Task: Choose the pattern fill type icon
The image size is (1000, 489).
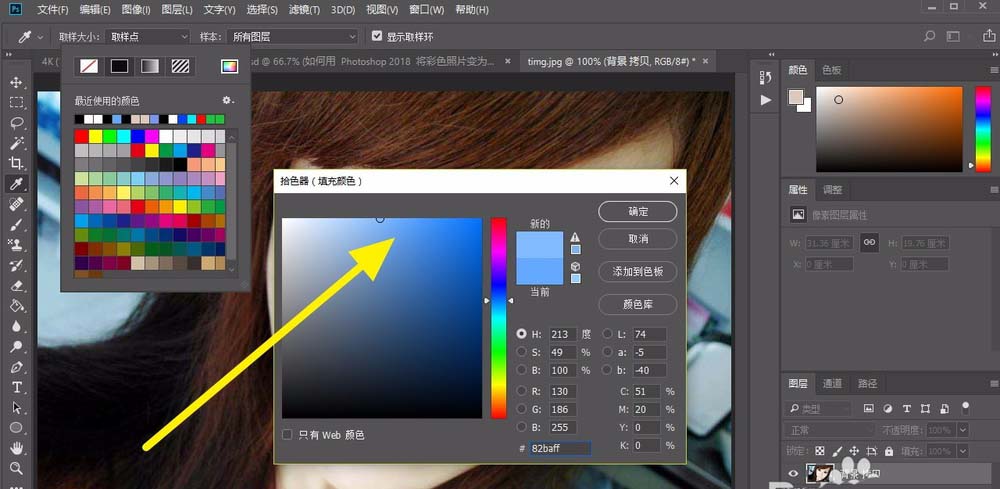Action: (180, 66)
